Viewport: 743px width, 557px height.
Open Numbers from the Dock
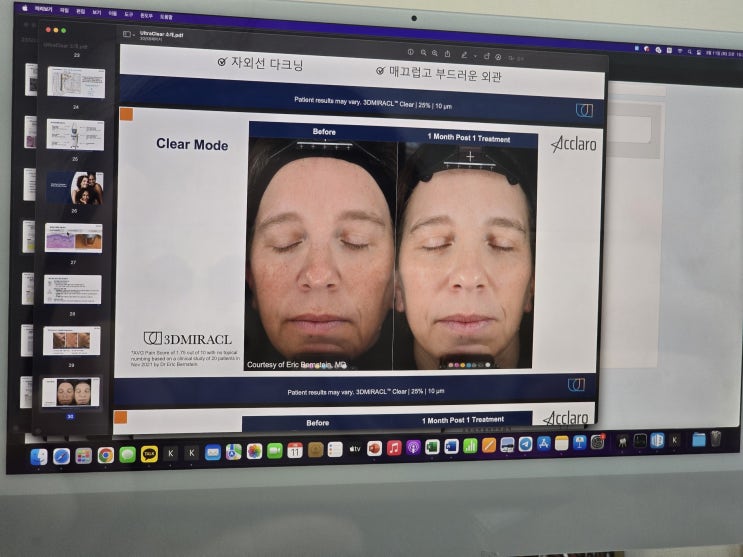[470, 446]
